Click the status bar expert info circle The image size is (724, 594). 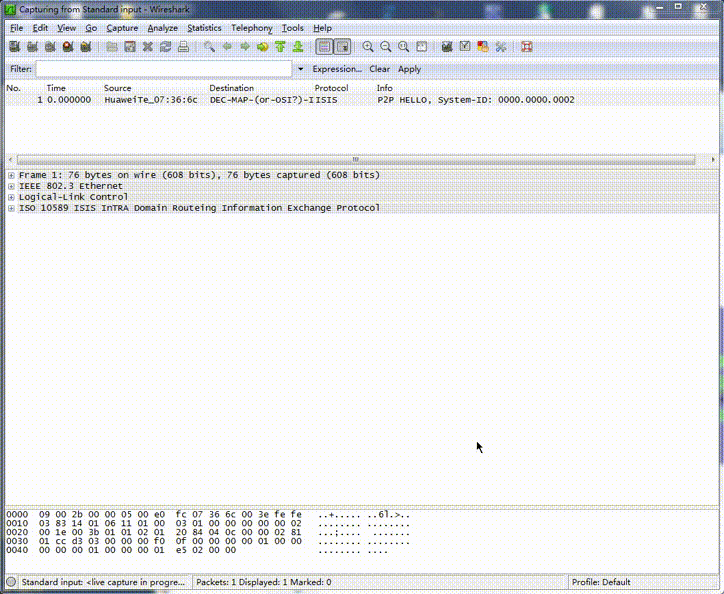[x=12, y=582]
